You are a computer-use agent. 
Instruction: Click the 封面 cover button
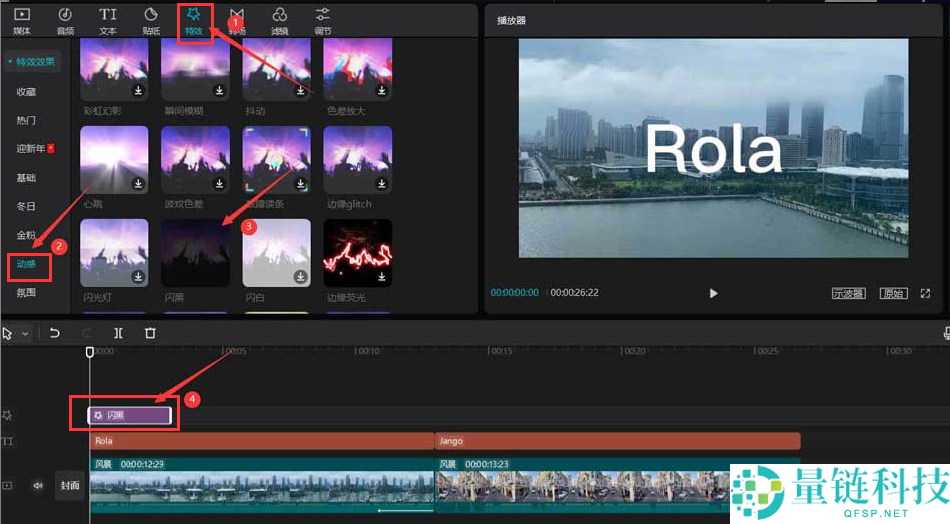pyautogui.click(x=69, y=485)
